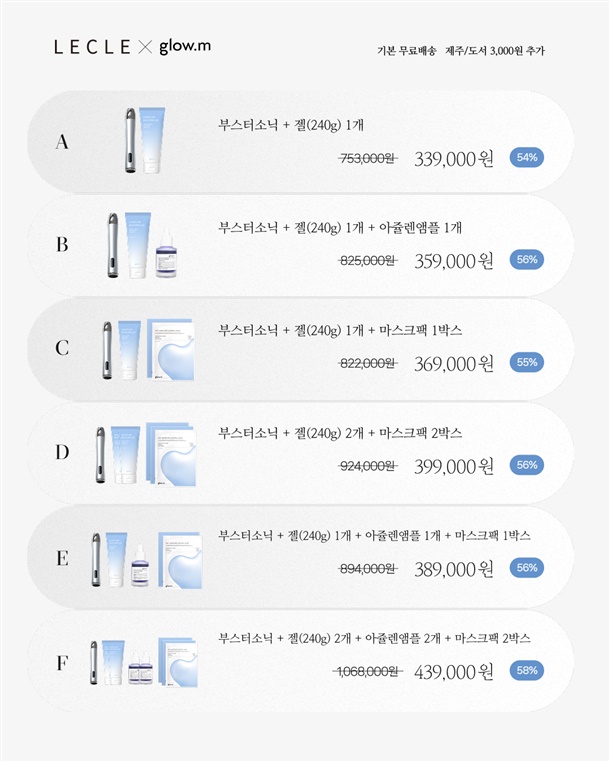This screenshot has height=762, width=610.
Task: Click option F product bundle image
Action: 148,661
